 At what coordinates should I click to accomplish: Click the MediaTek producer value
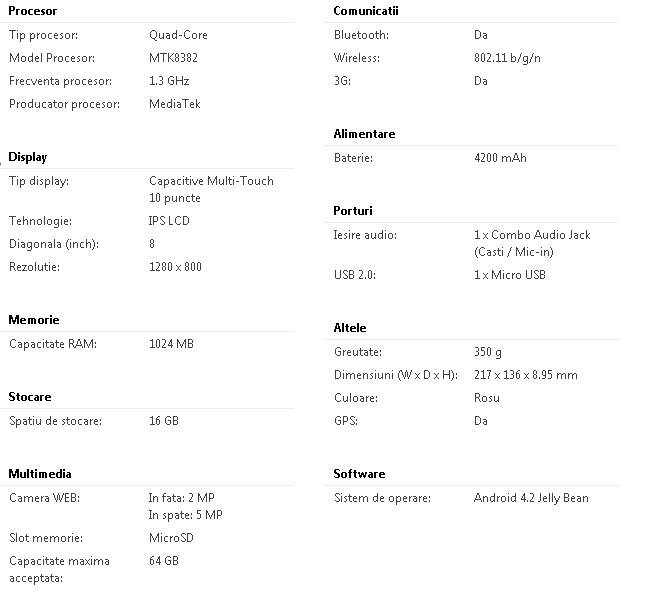coord(175,104)
